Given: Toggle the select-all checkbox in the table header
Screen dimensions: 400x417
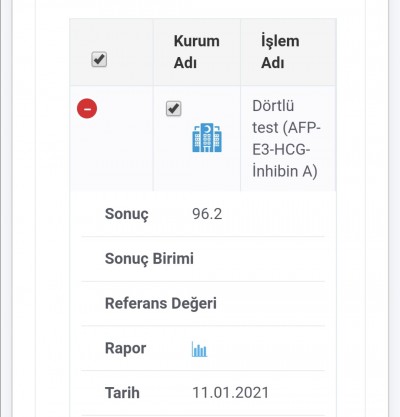Looking at the screenshot, I should pyautogui.click(x=99, y=59).
